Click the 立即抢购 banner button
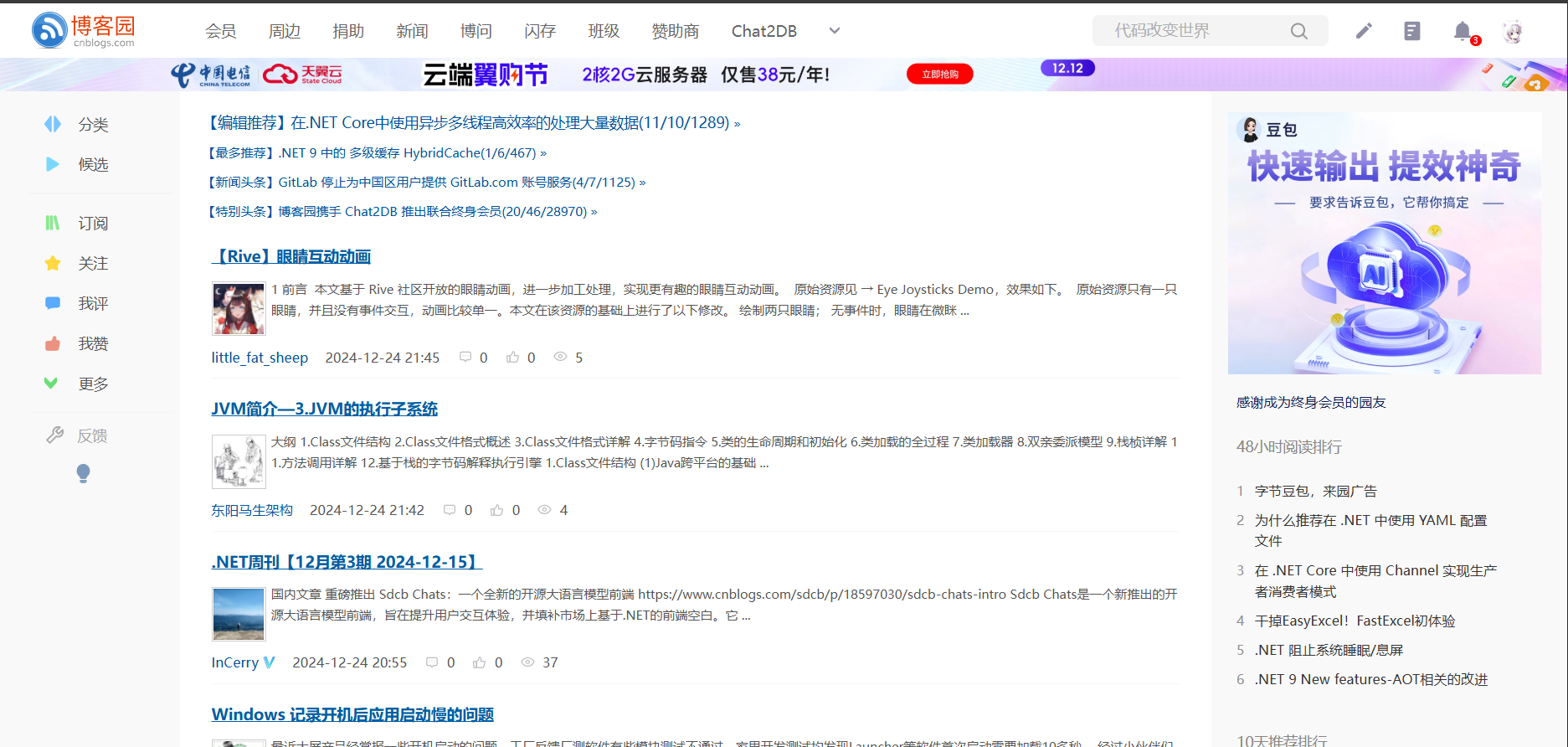This screenshot has height=747, width=1568. tap(940, 75)
